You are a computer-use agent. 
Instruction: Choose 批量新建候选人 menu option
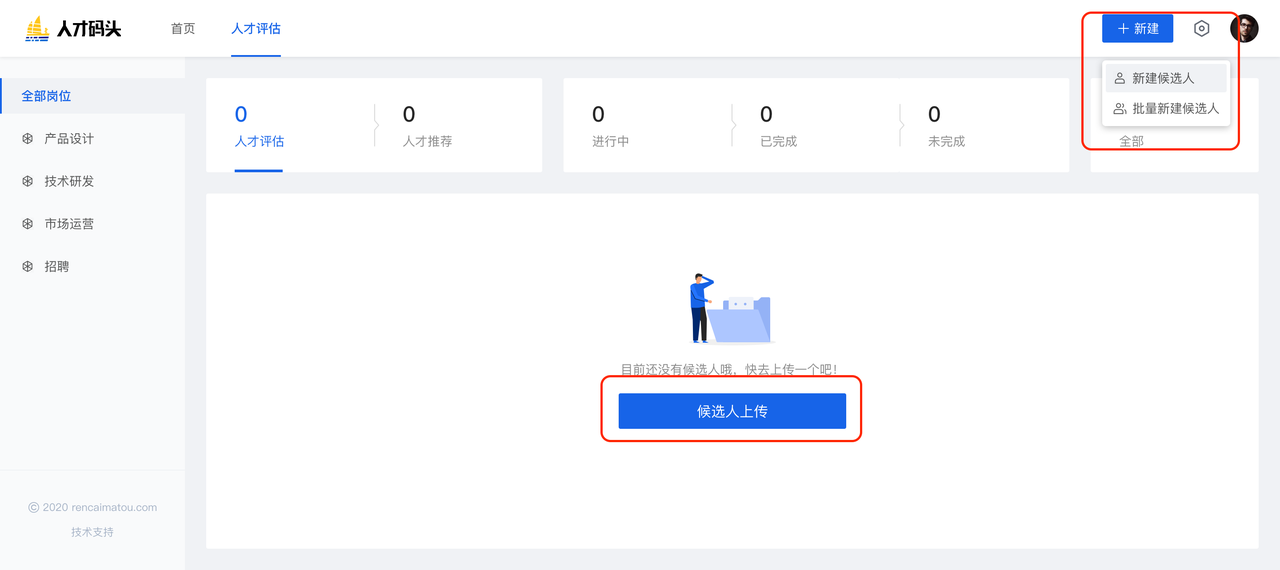tap(1175, 109)
